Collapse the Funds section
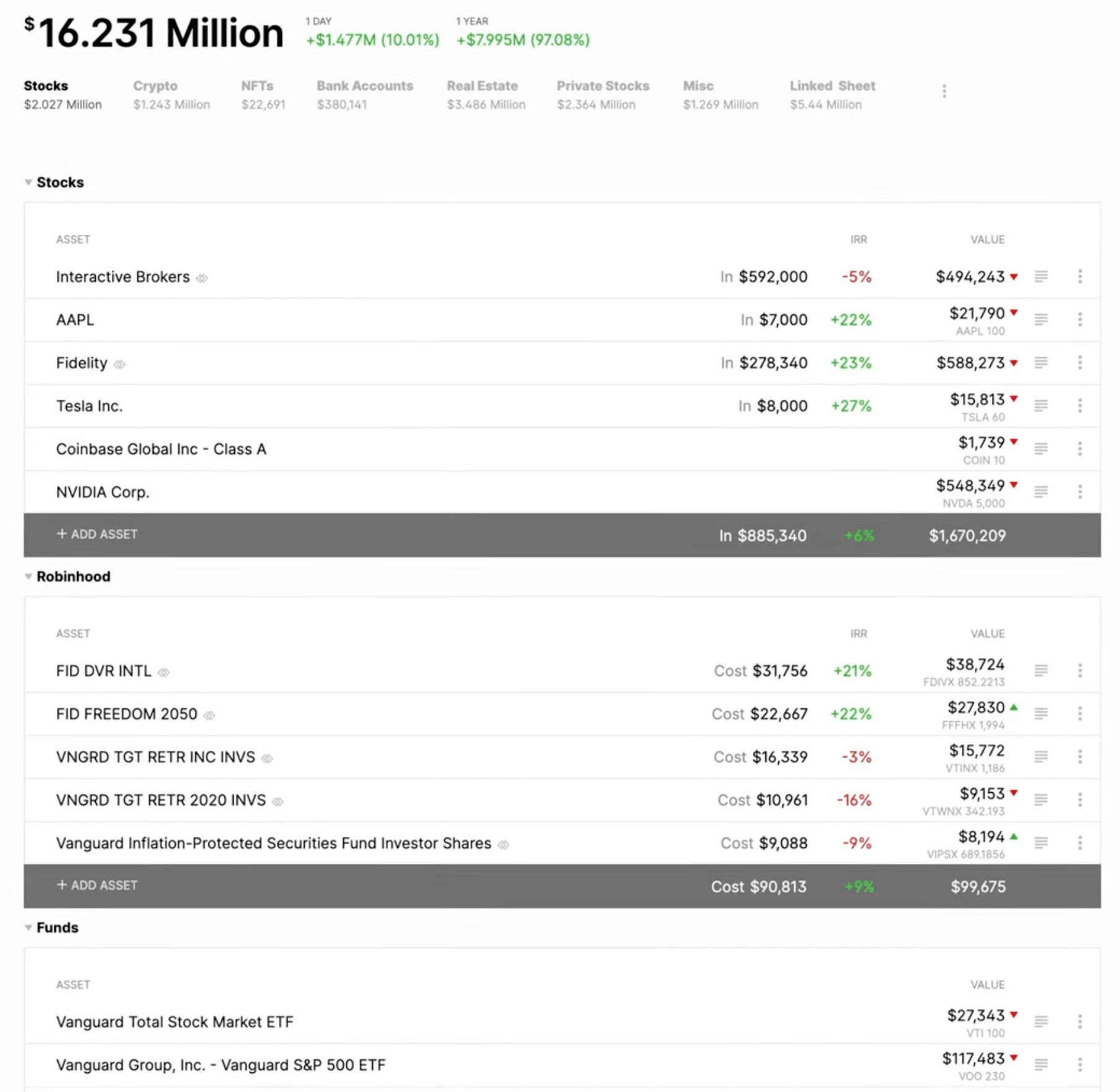The width and height of the screenshot is (1120, 1092). tap(28, 928)
